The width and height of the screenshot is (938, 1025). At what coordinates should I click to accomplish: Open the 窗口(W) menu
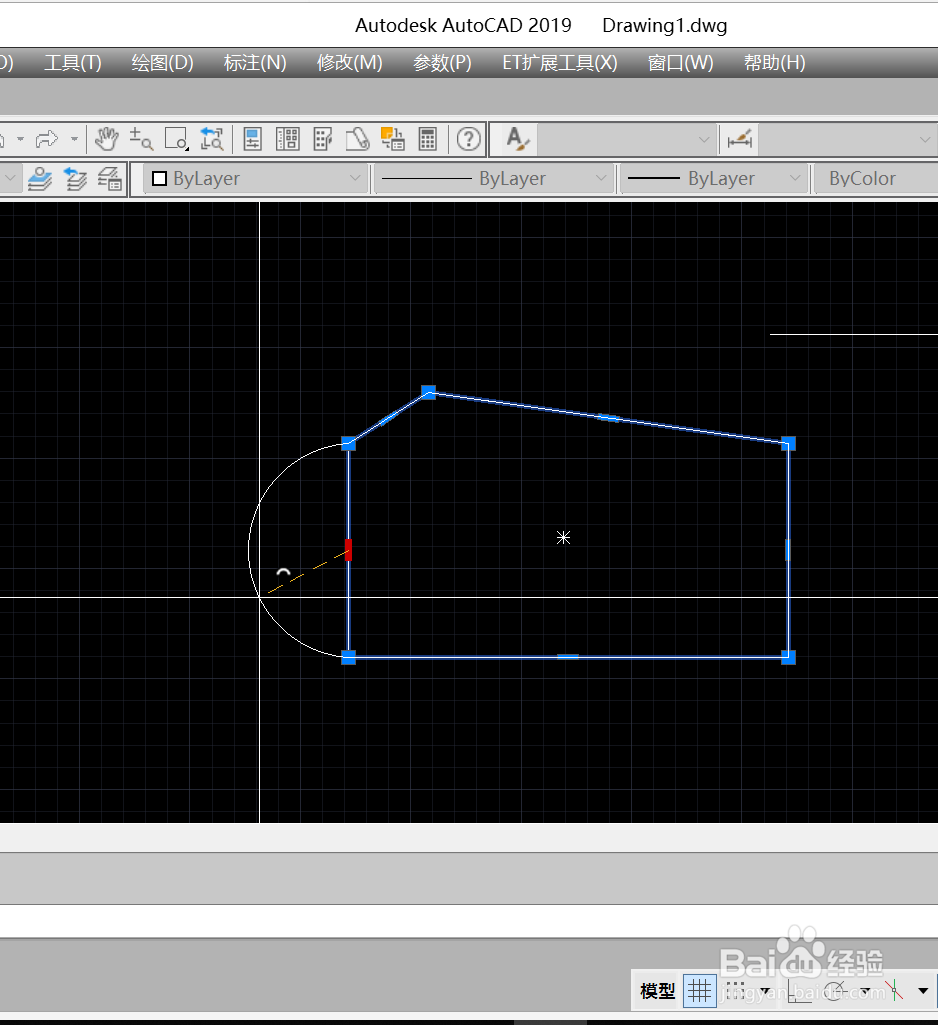click(680, 63)
